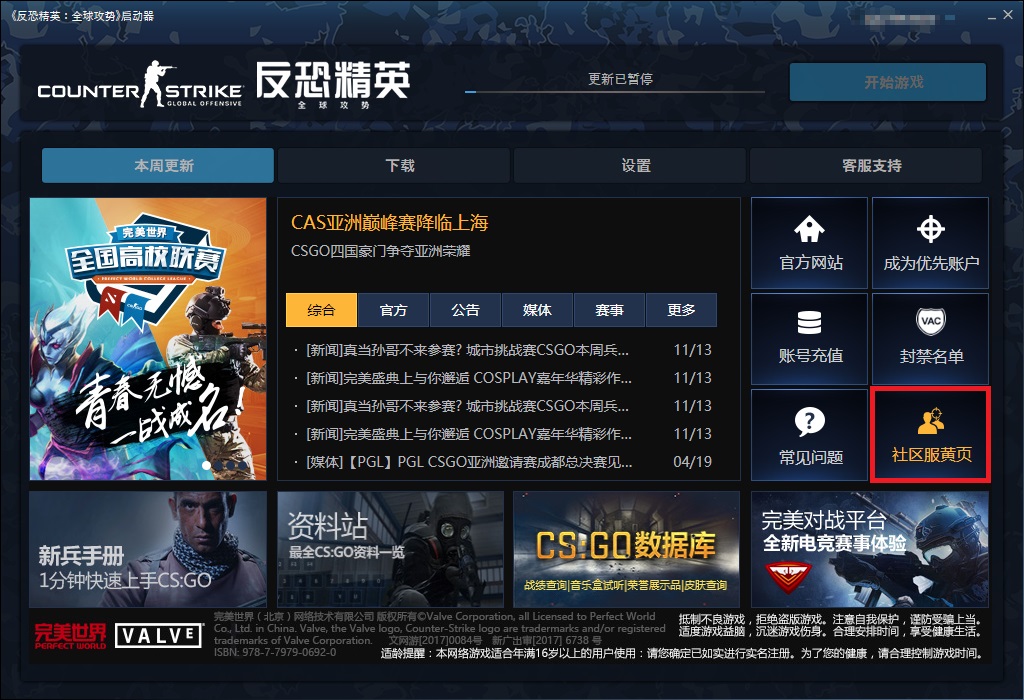Open 社区服黄页 community icon tile
Viewport: 1024px width, 700px height.
point(930,435)
